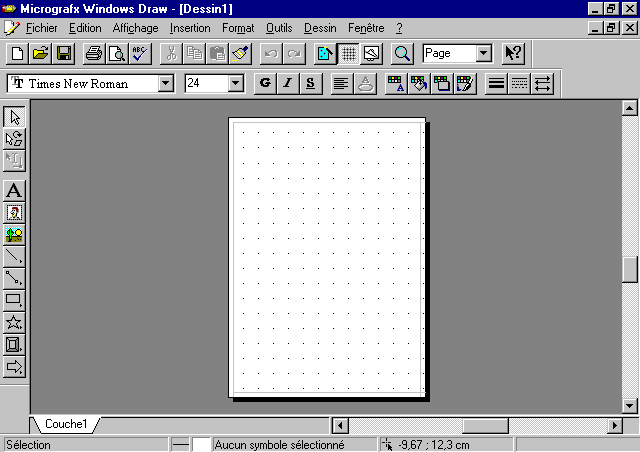
Task: Choose text color palette icon
Action: pos(396,84)
